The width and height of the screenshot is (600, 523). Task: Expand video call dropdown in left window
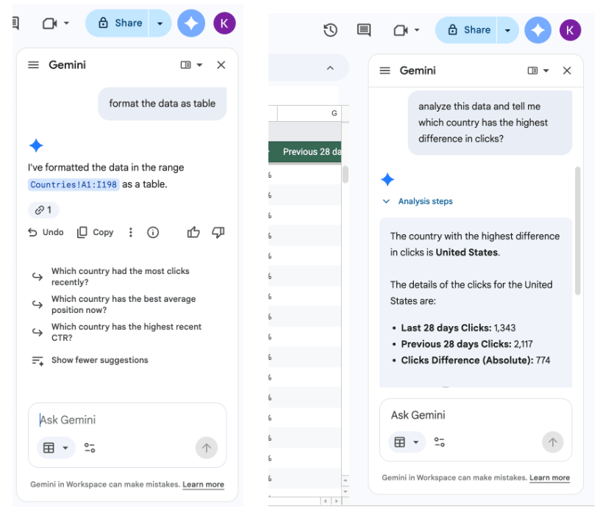(x=67, y=23)
